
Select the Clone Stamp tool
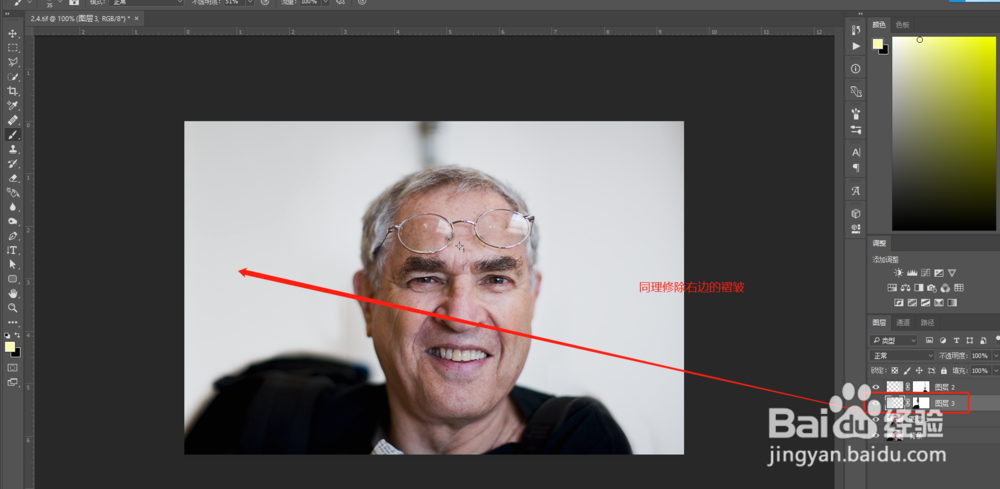tap(12, 149)
